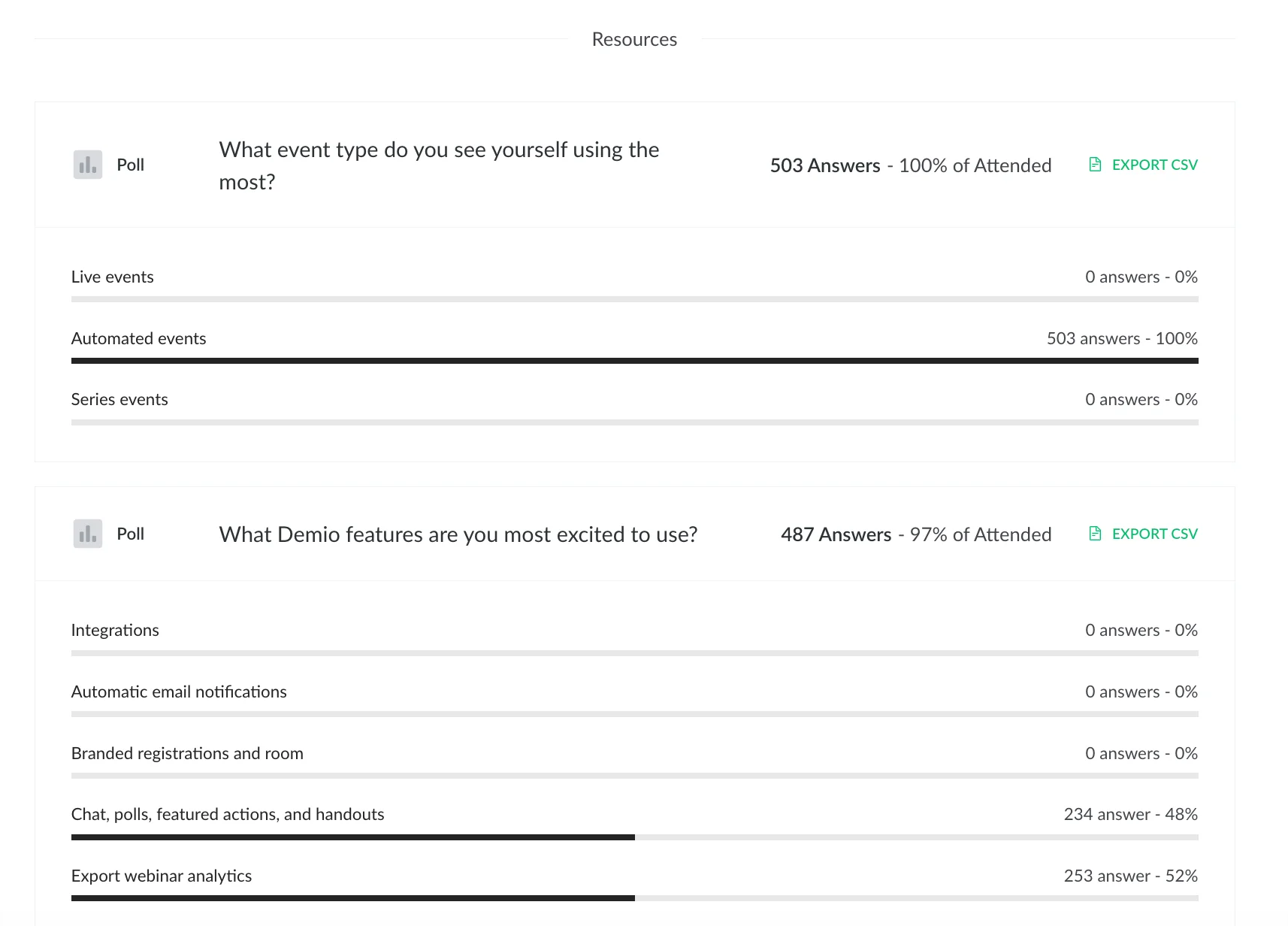
Task: Click the 487 Answers count
Action: pyautogui.click(x=835, y=534)
